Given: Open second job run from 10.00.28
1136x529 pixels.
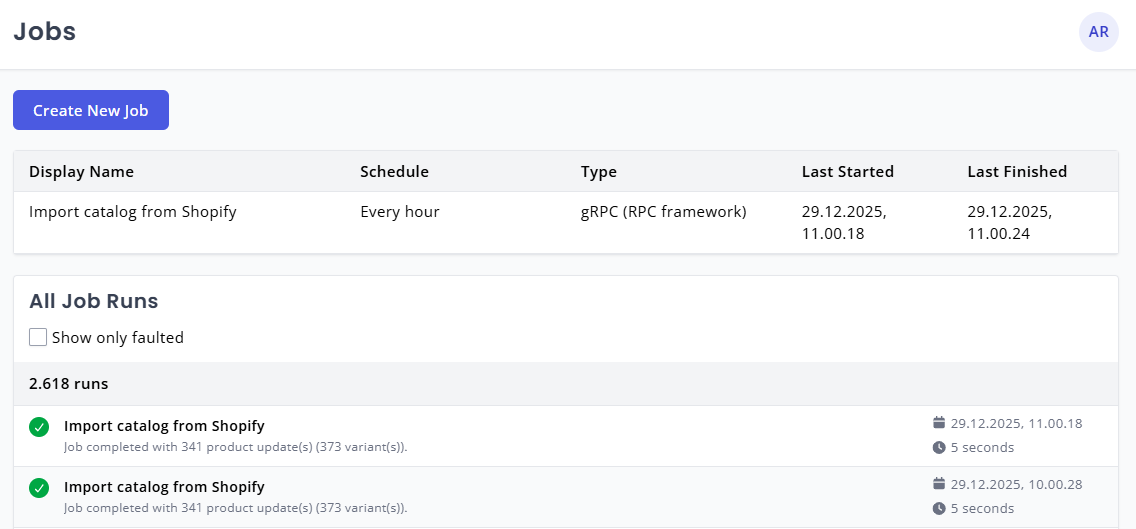Looking at the screenshot, I should pos(164,487).
